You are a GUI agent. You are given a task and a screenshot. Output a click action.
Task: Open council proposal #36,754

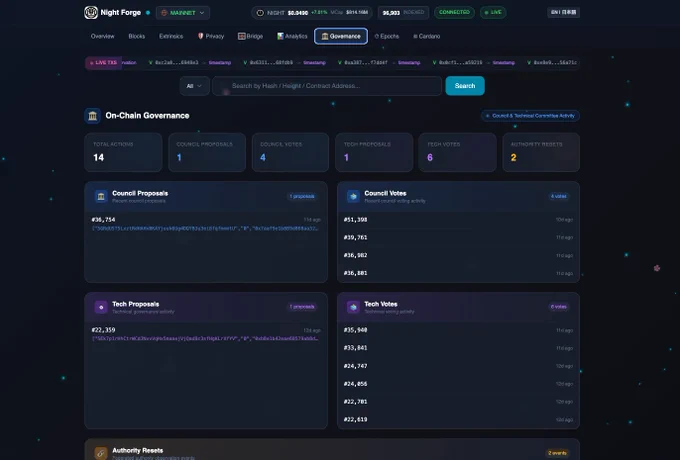point(206,224)
